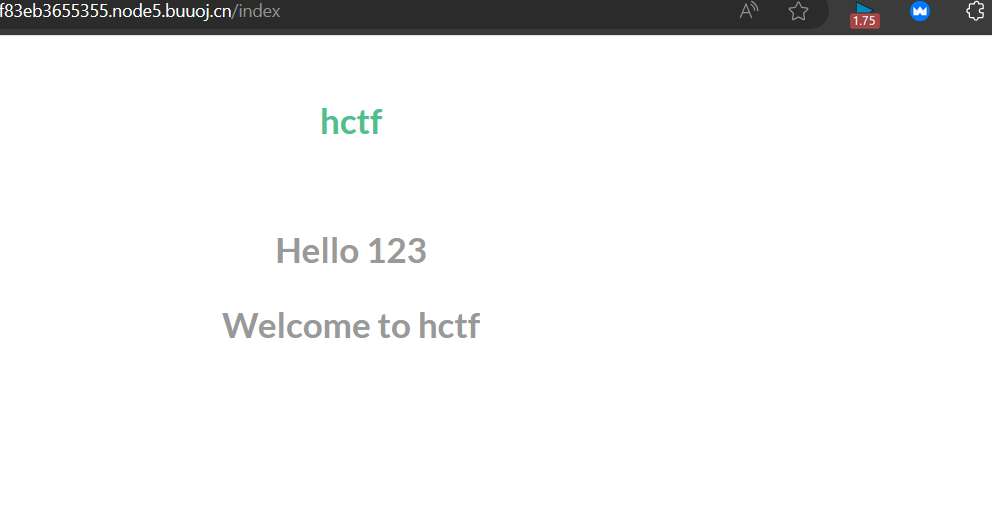
Task: Click the word Hello in the greeting
Action: [318, 250]
